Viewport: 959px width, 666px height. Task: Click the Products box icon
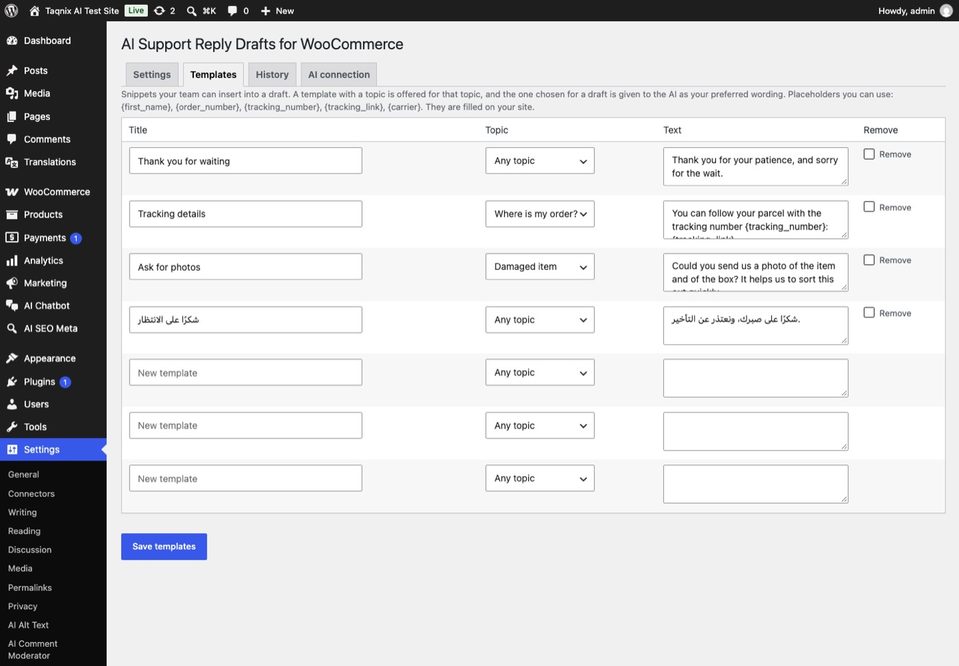point(12,215)
